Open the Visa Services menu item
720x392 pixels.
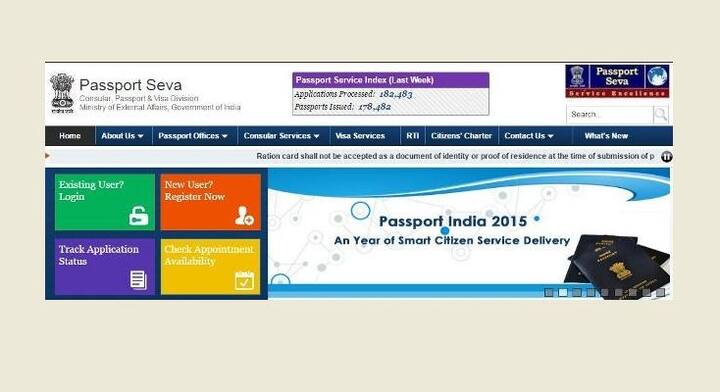pyautogui.click(x=360, y=136)
